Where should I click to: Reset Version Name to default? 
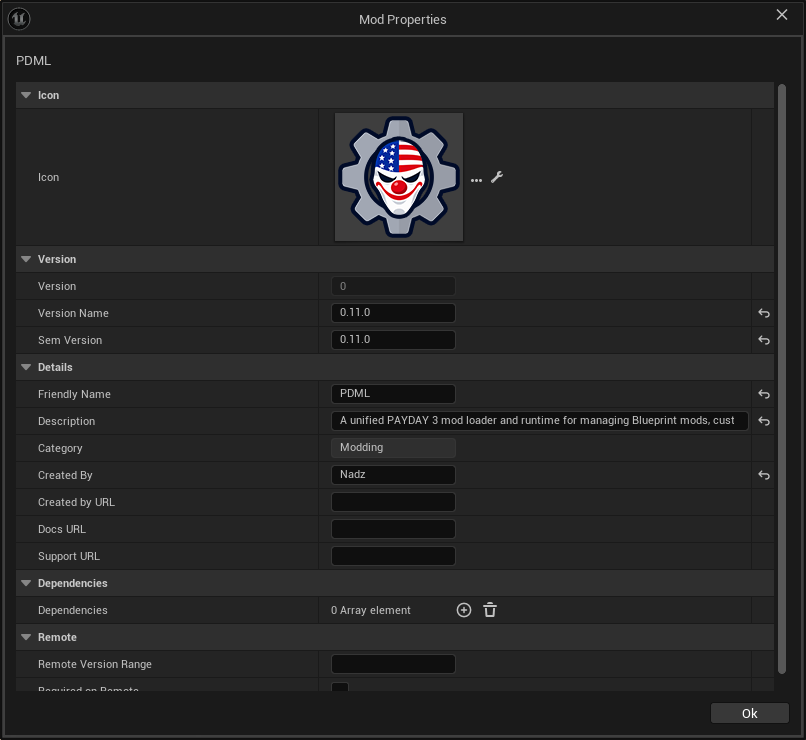pyautogui.click(x=764, y=313)
